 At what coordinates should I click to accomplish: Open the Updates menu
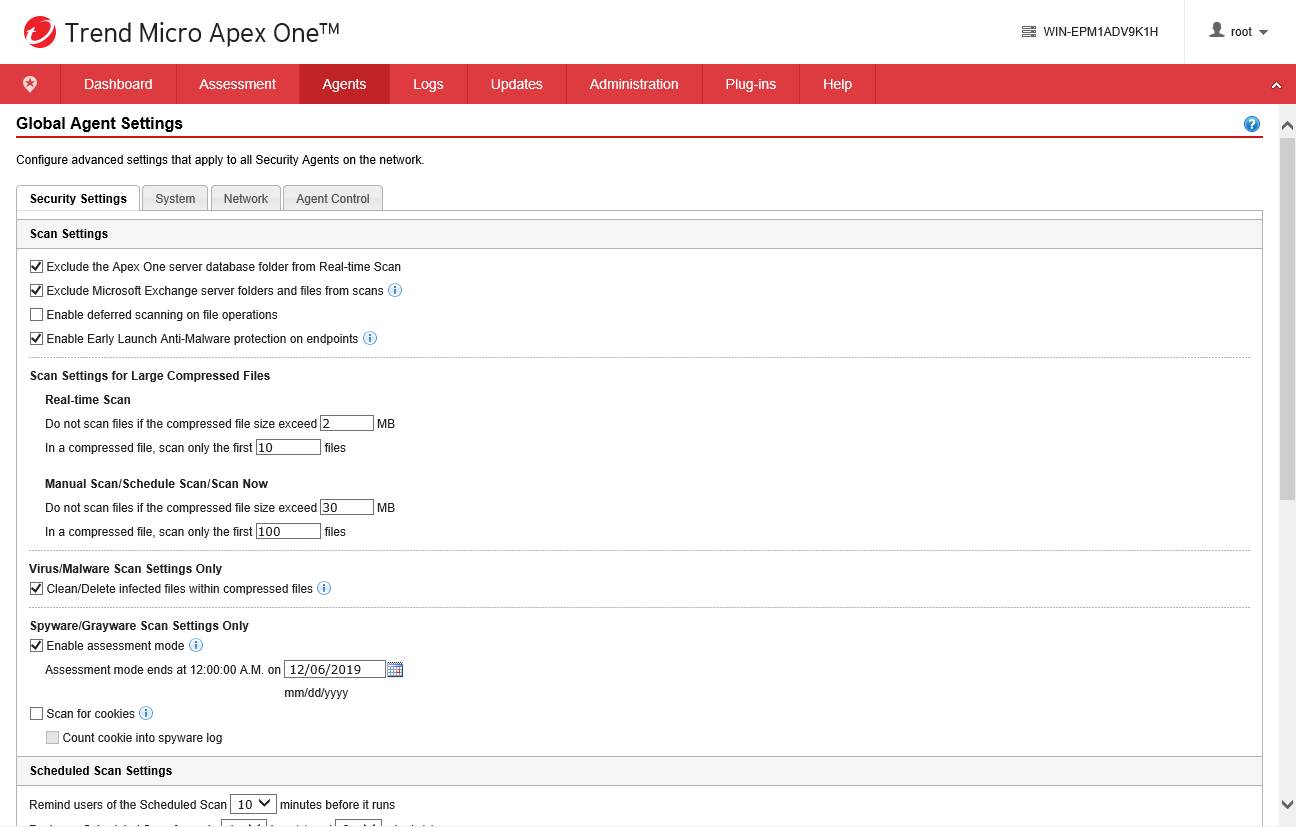point(516,84)
